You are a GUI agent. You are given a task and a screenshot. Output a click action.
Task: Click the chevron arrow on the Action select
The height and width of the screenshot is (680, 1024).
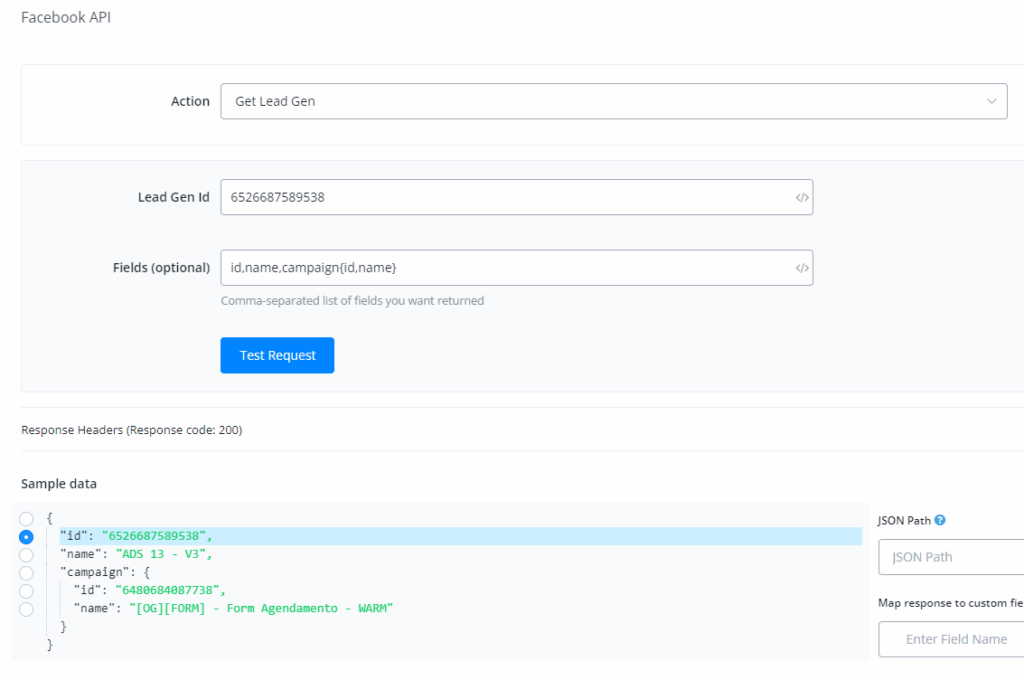[991, 101]
